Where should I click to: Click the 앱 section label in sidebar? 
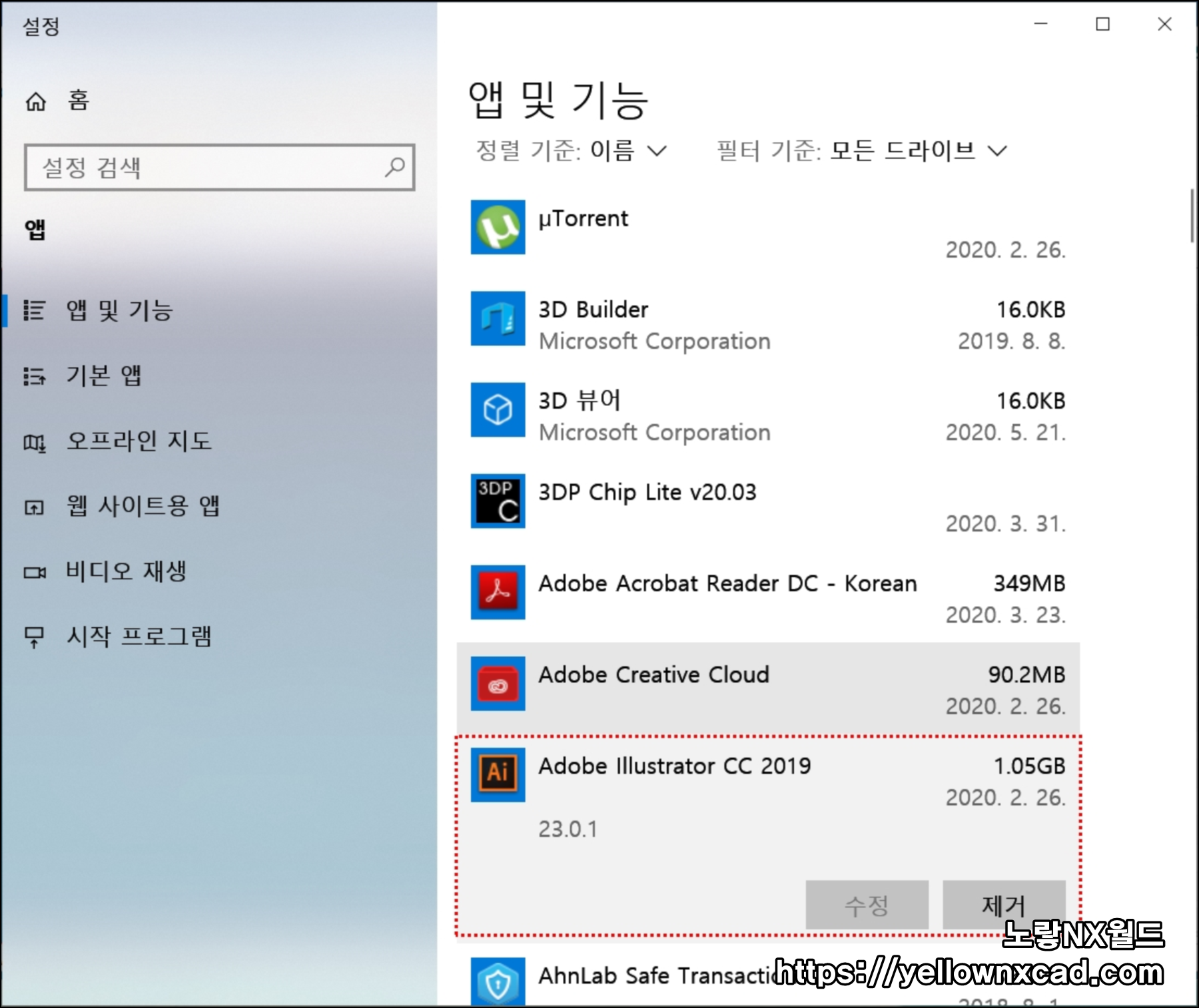click(x=35, y=230)
